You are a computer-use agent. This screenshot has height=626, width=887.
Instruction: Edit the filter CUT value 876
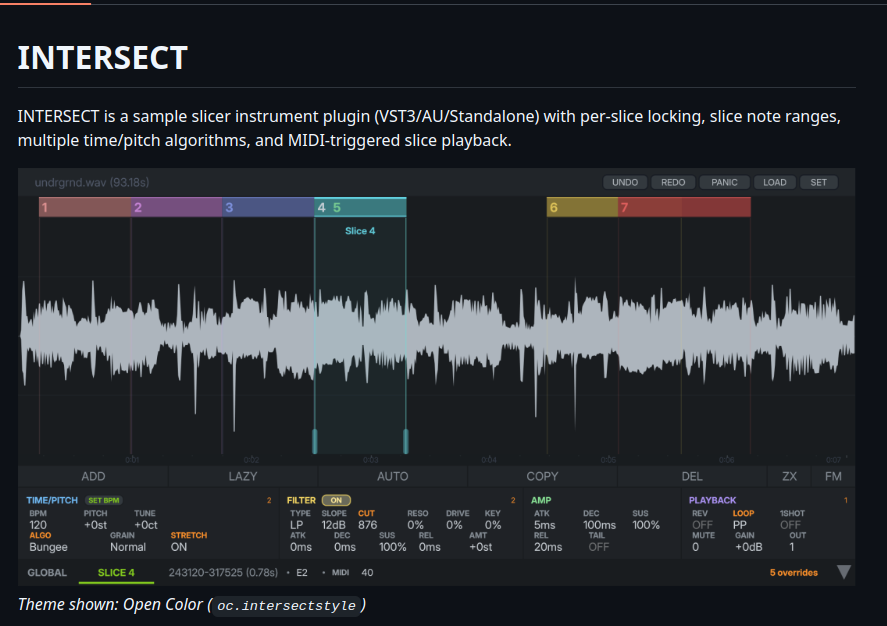[x=367, y=525]
